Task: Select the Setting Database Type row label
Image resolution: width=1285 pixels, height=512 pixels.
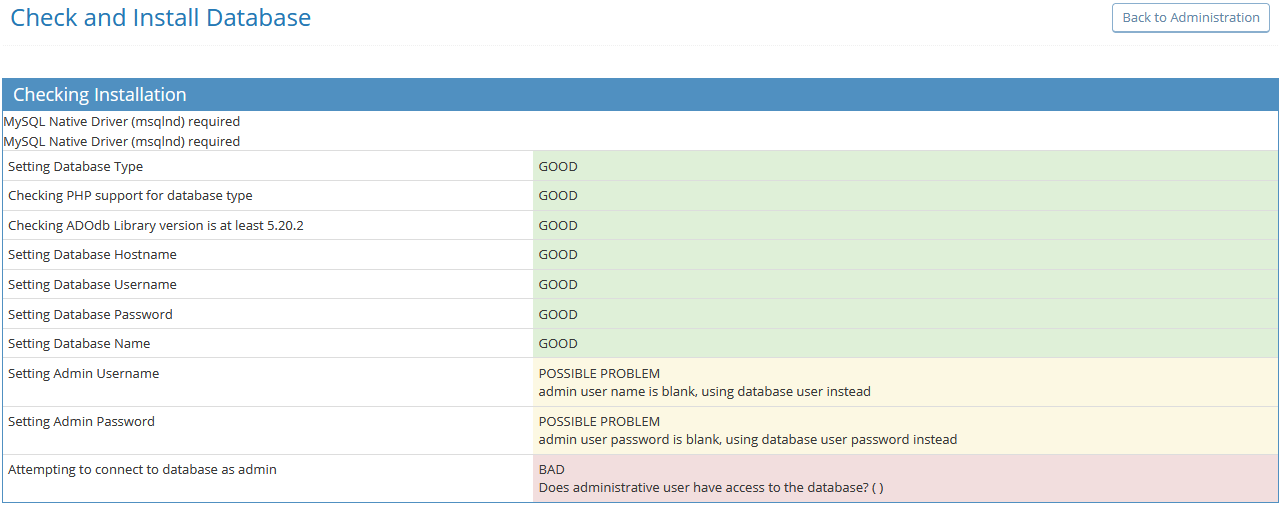Action: pyautogui.click(x=76, y=167)
